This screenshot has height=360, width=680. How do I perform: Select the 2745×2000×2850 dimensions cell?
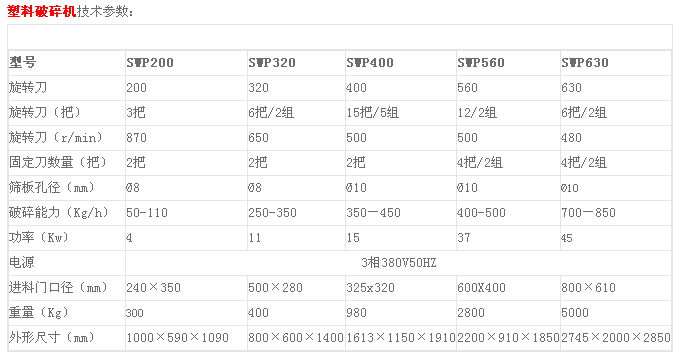[616, 338]
